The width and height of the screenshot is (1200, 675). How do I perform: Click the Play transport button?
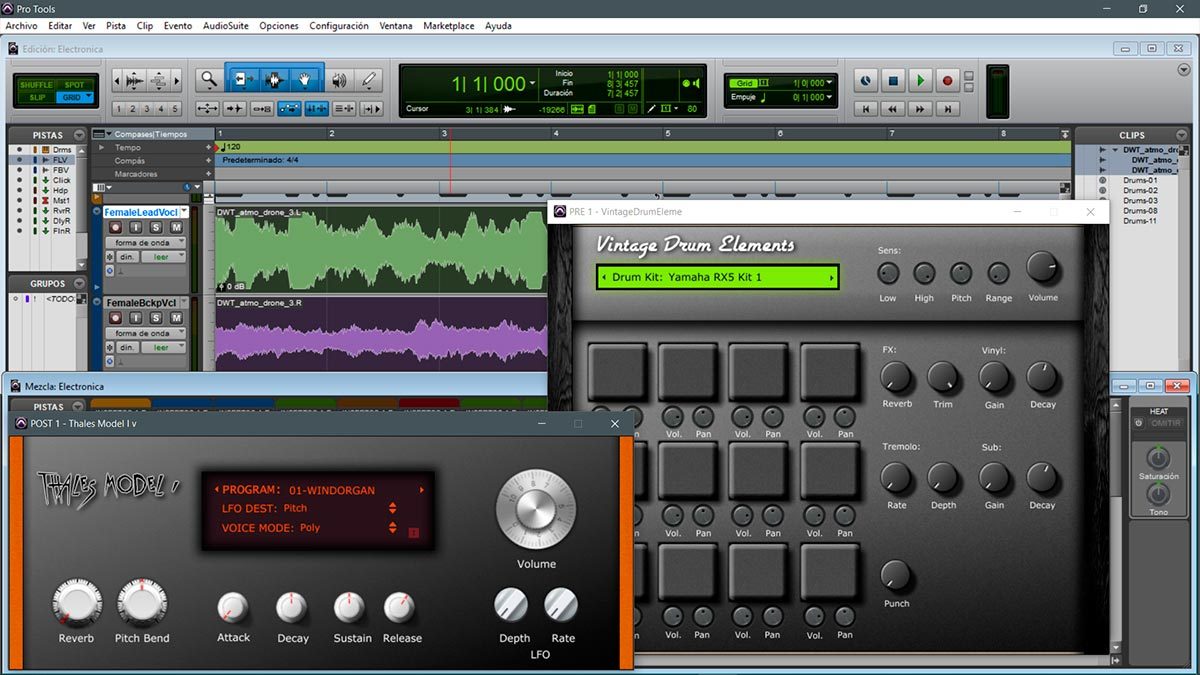click(921, 81)
